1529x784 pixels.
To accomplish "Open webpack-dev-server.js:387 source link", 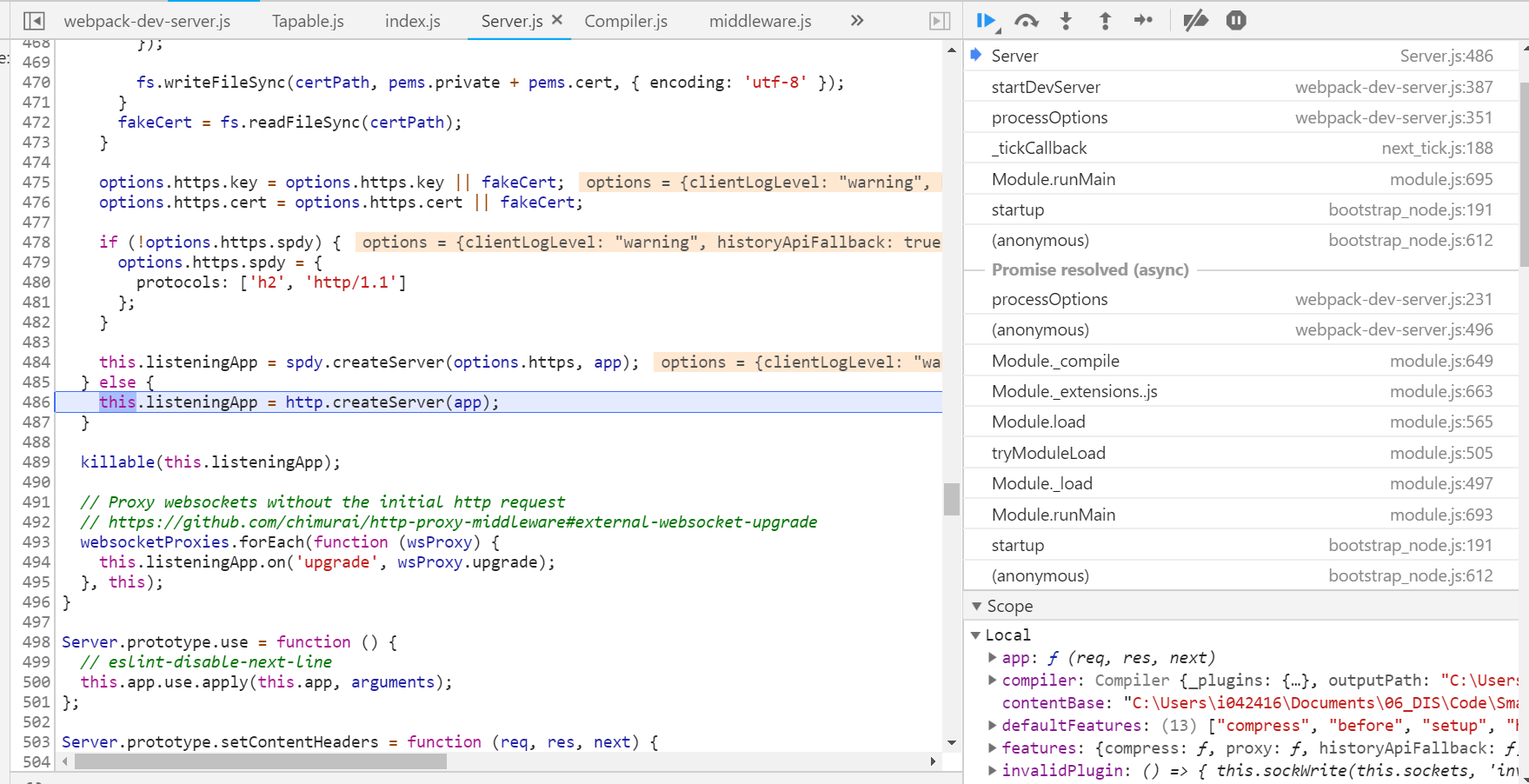I will (1394, 87).
